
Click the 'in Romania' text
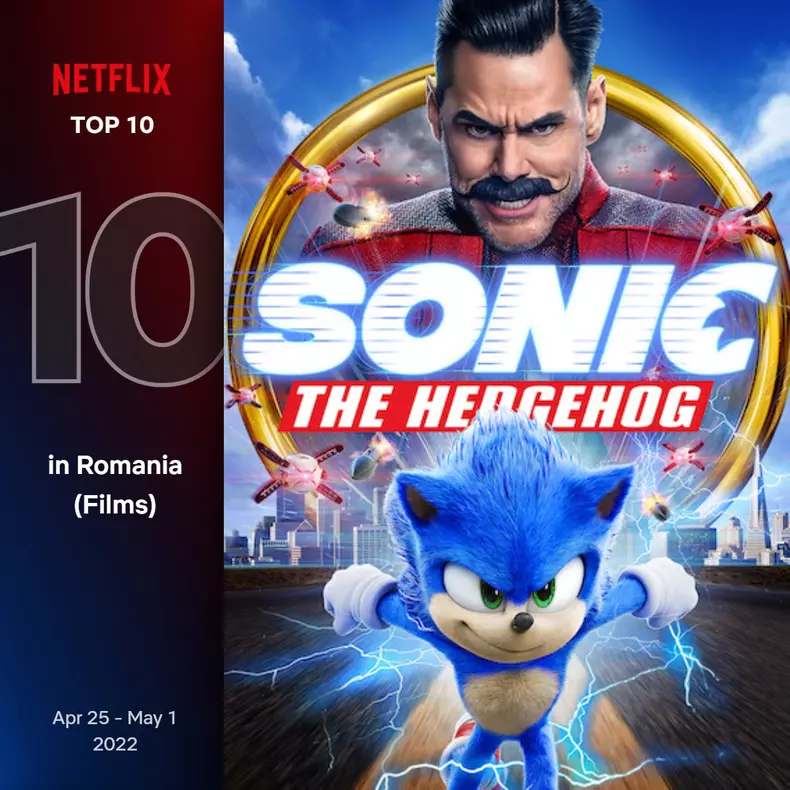point(115,465)
